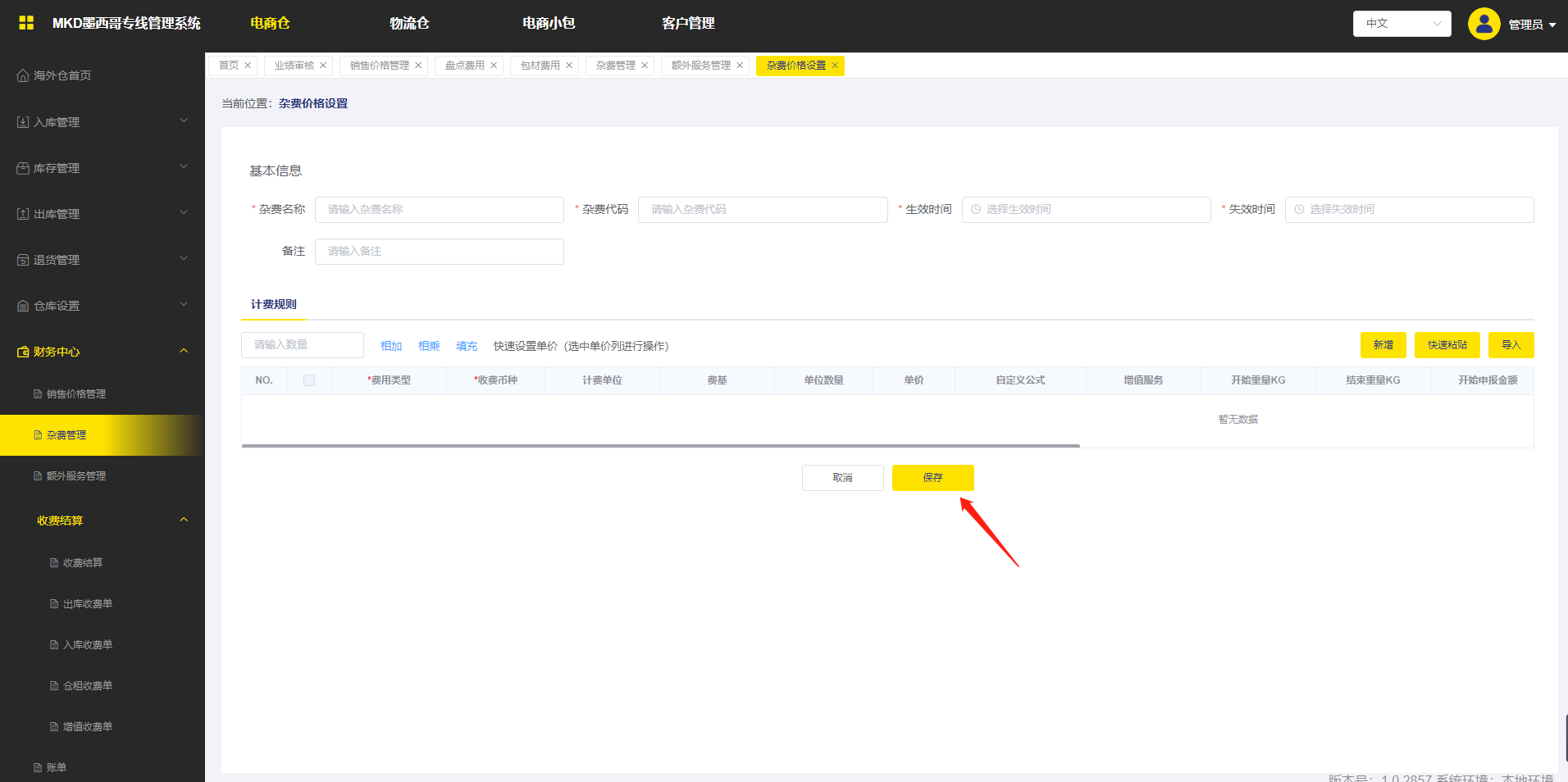Click the 相乘 link
Image resolution: width=1568 pixels, height=782 pixels.
[429, 346]
